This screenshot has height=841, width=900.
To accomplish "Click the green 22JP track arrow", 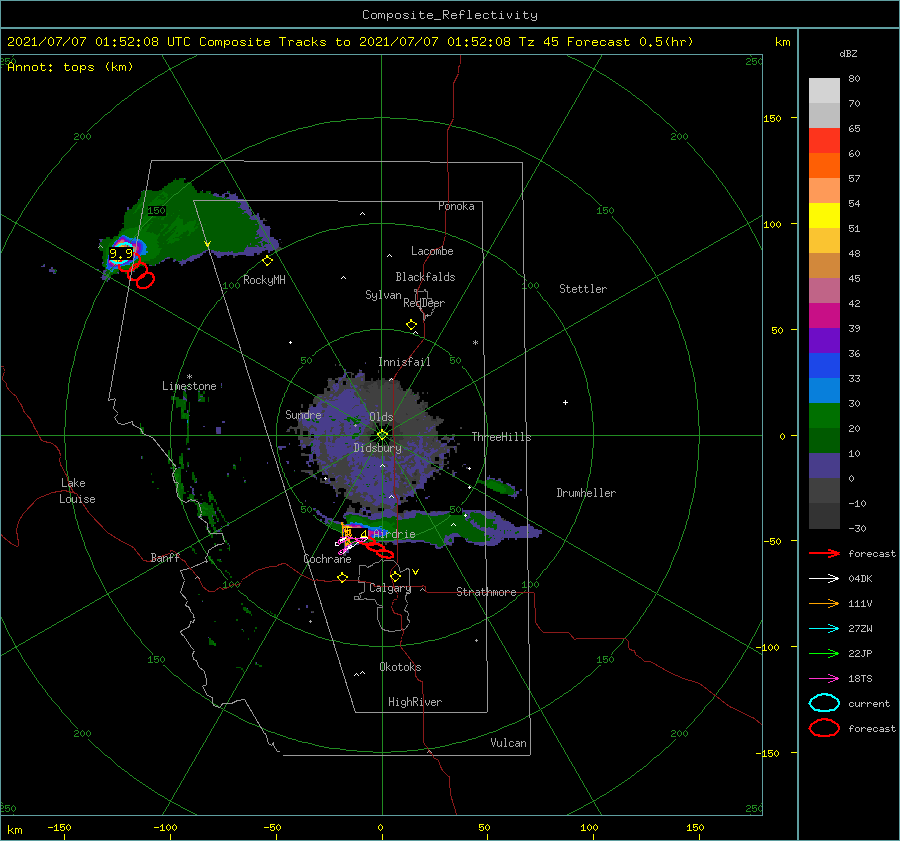I will coord(824,653).
